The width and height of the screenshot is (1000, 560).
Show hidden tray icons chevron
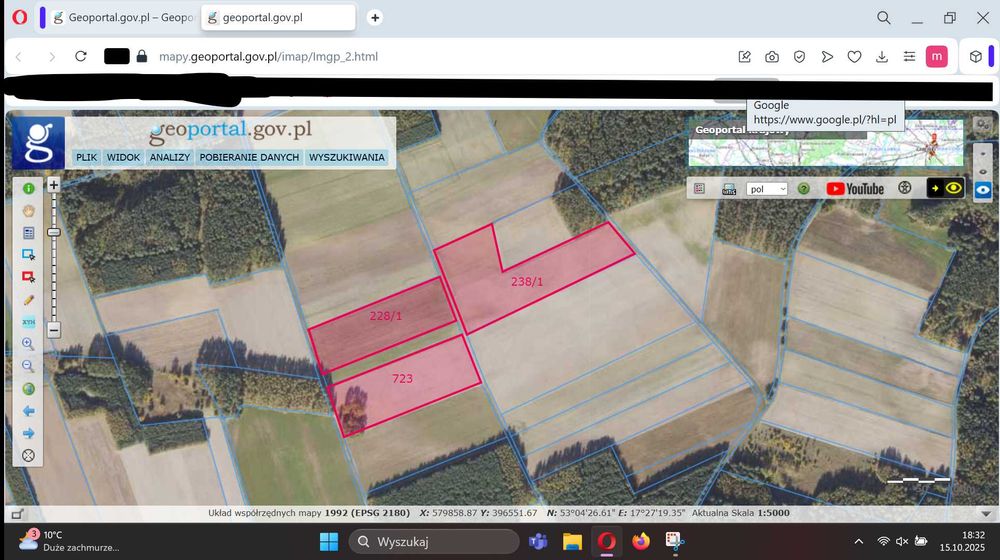[858, 542]
